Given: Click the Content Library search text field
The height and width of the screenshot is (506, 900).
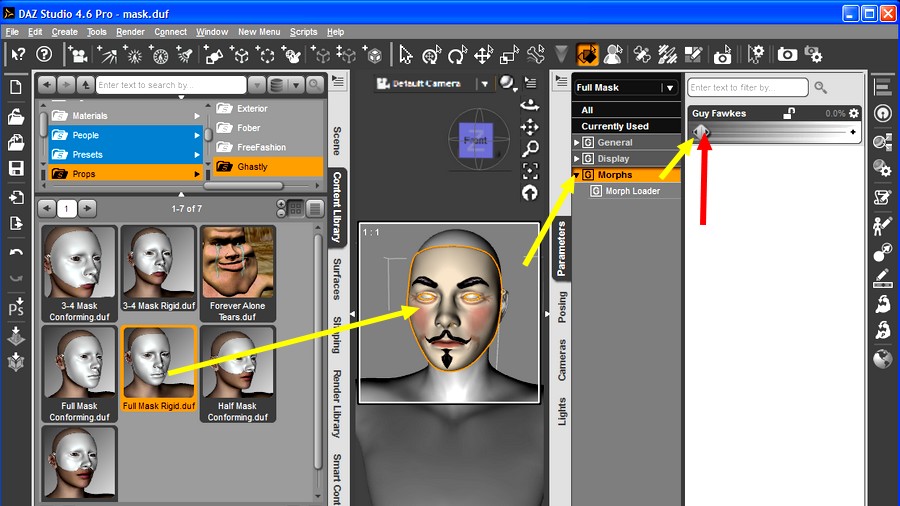Looking at the screenshot, I should tap(171, 85).
